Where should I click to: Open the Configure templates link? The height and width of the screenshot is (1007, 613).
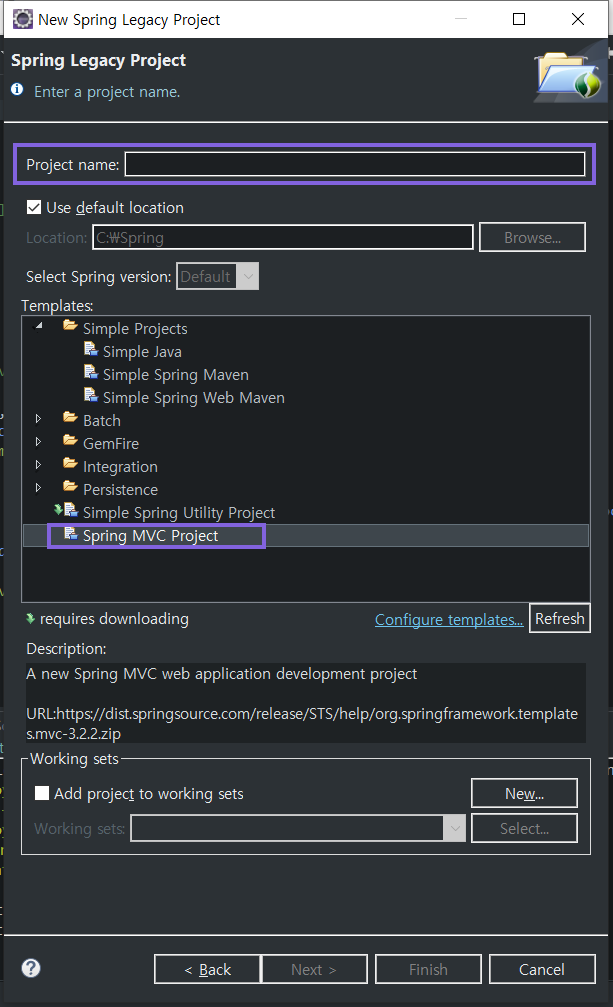click(x=449, y=620)
